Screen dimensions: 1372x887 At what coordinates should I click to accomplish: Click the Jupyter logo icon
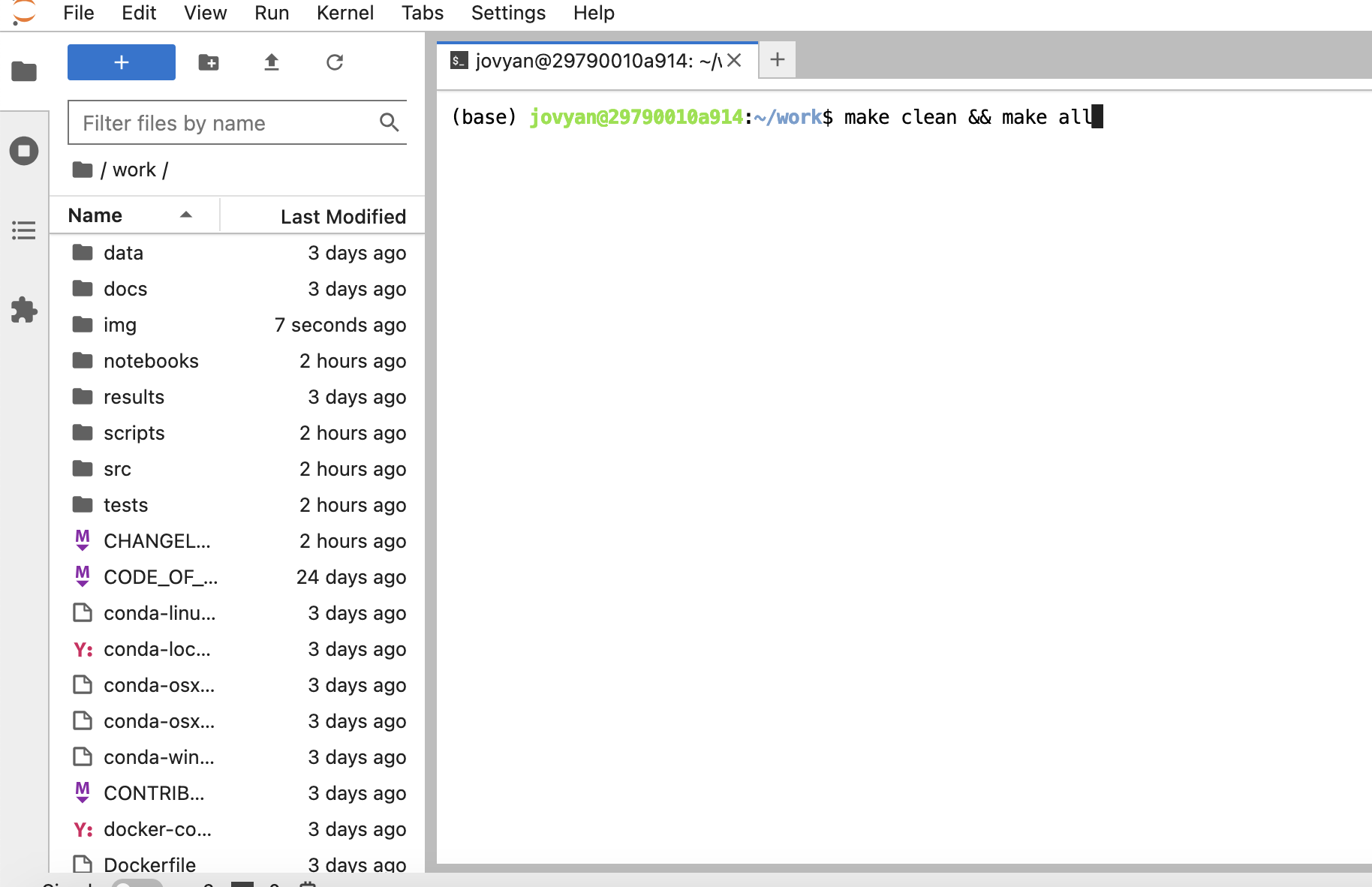[x=24, y=13]
